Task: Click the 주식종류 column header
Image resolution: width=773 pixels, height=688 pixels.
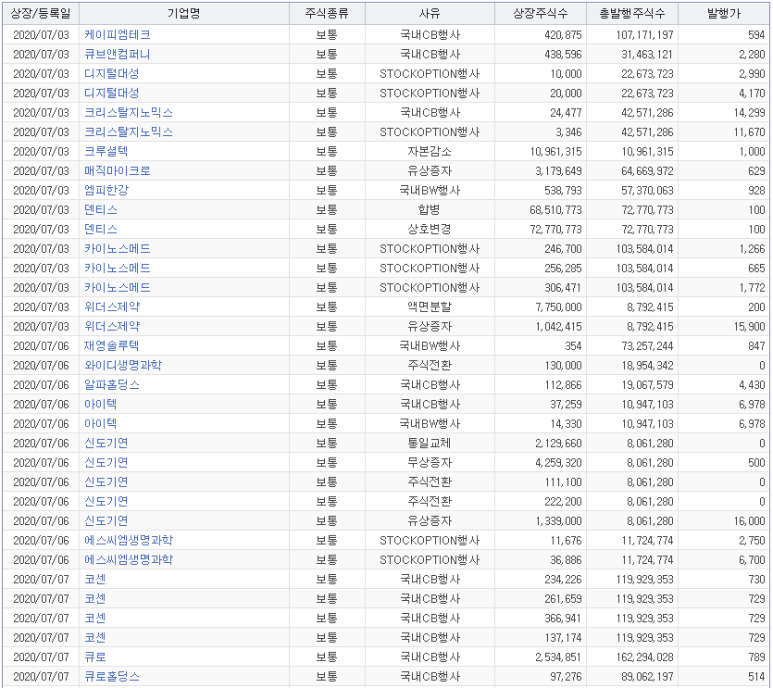Action: pyautogui.click(x=327, y=13)
